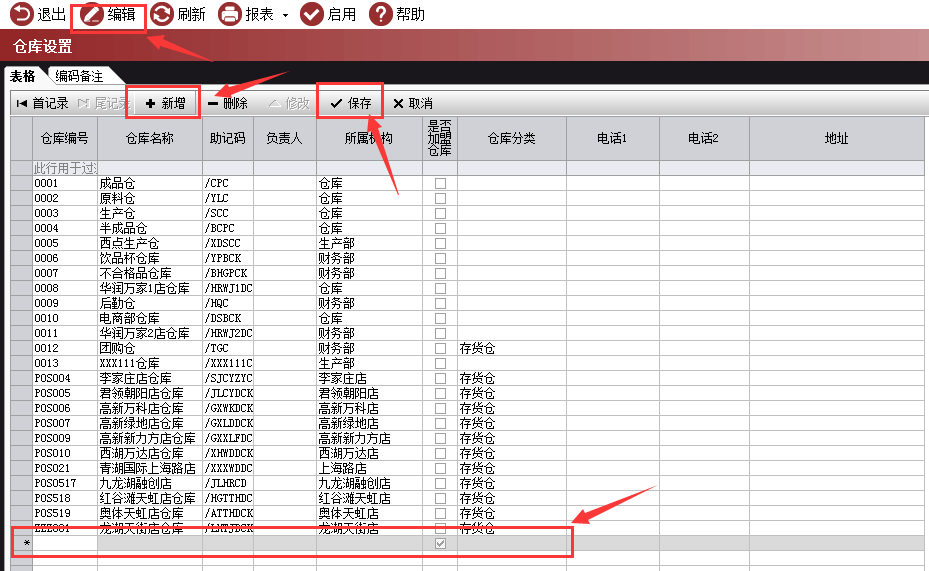Go to 首记录 first record
Image resolution: width=929 pixels, height=571 pixels.
coord(43,104)
